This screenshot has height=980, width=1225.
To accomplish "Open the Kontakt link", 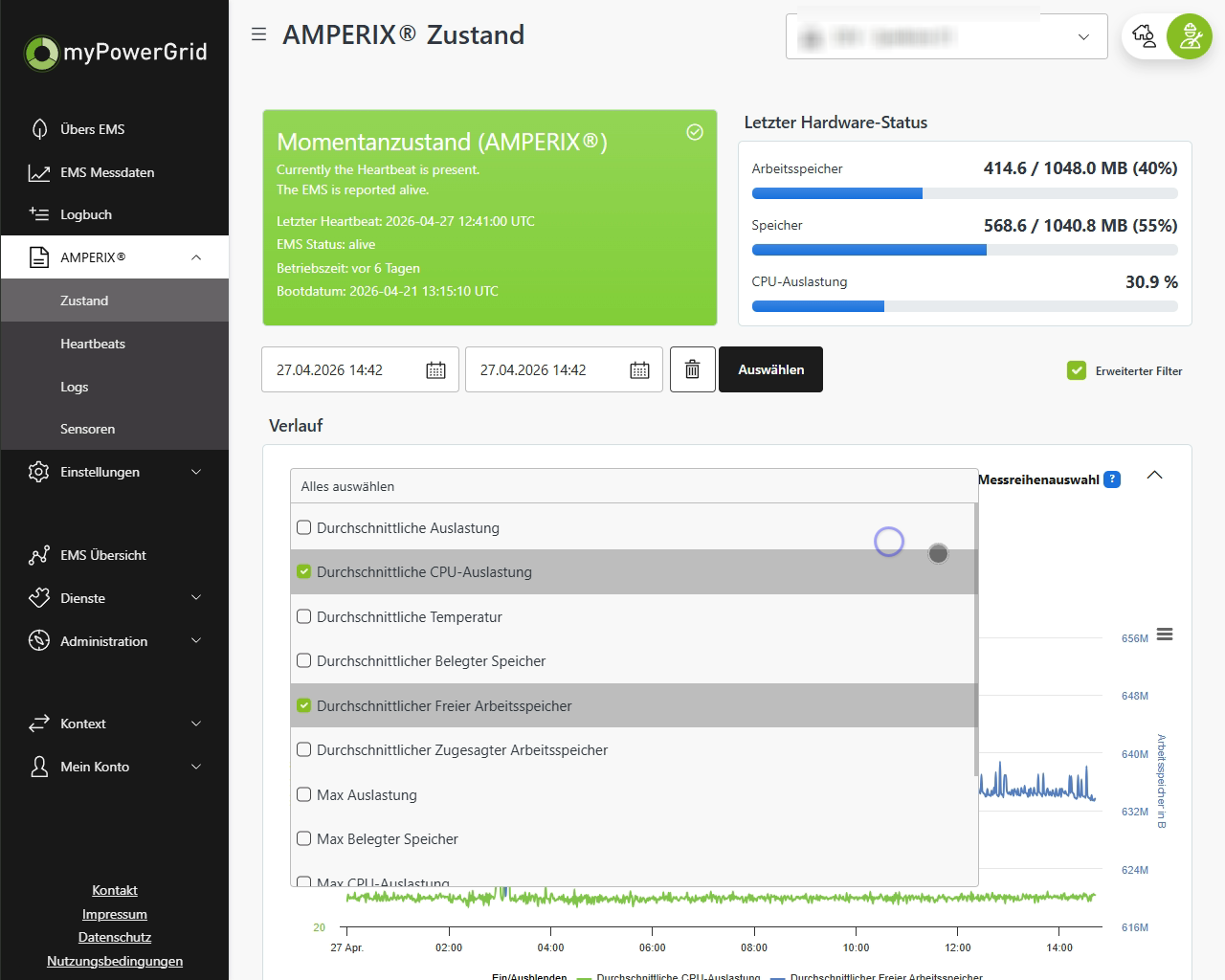I will coord(115,890).
